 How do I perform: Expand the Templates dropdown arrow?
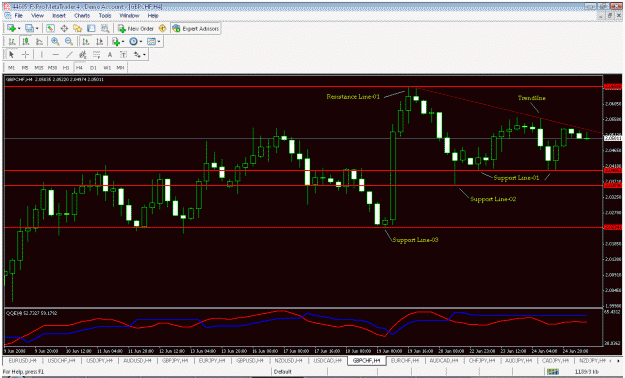point(159,41)
